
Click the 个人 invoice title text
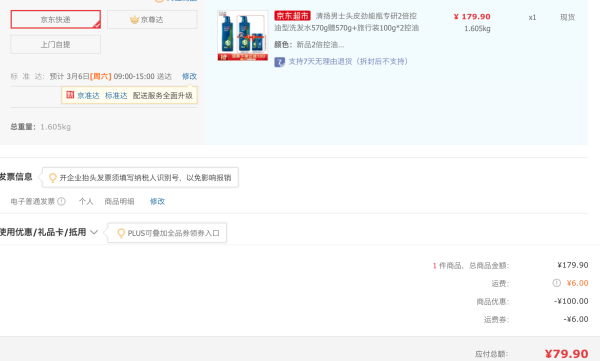[86, 201]
